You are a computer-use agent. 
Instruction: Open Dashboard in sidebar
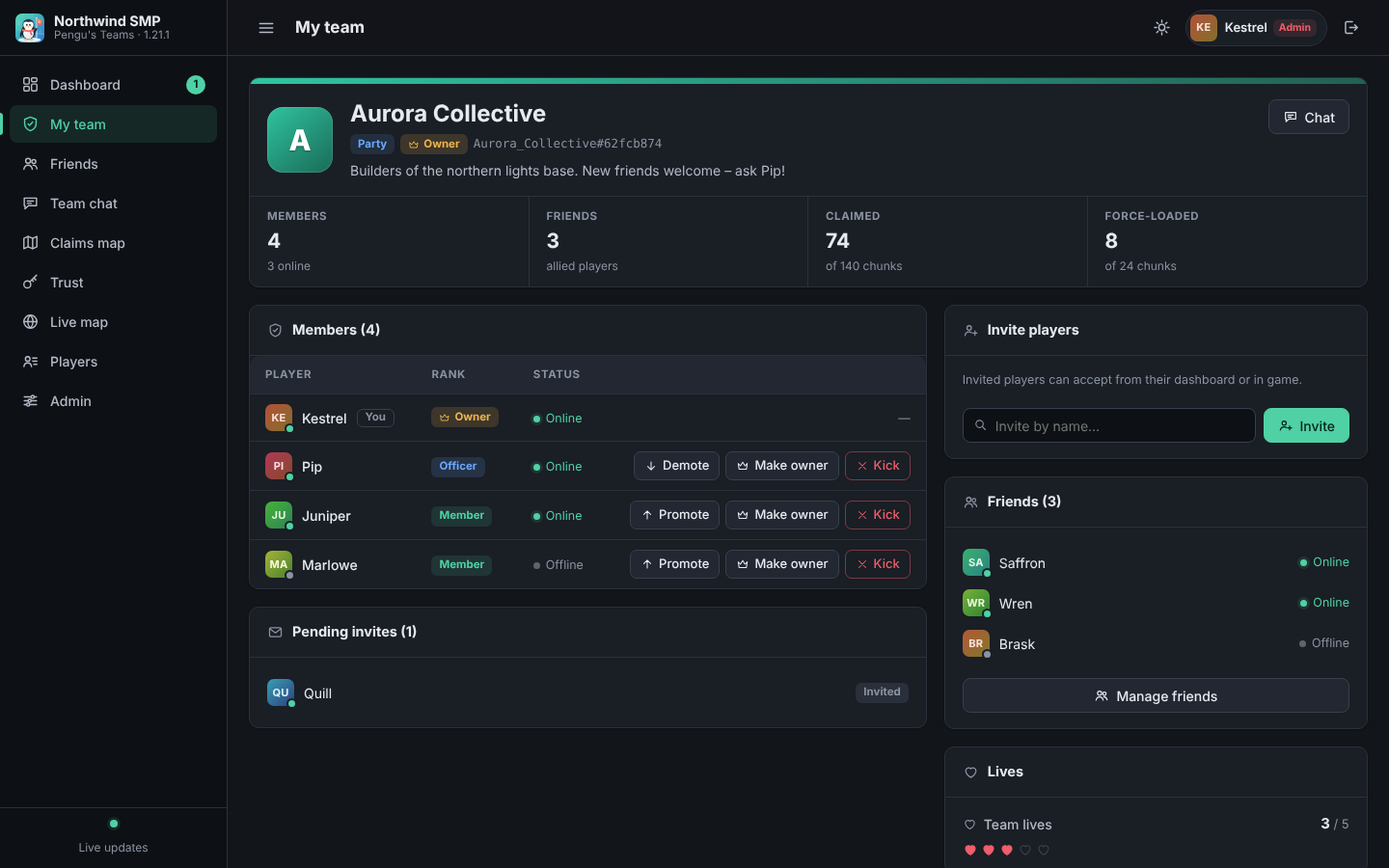(x=113, y=85)
